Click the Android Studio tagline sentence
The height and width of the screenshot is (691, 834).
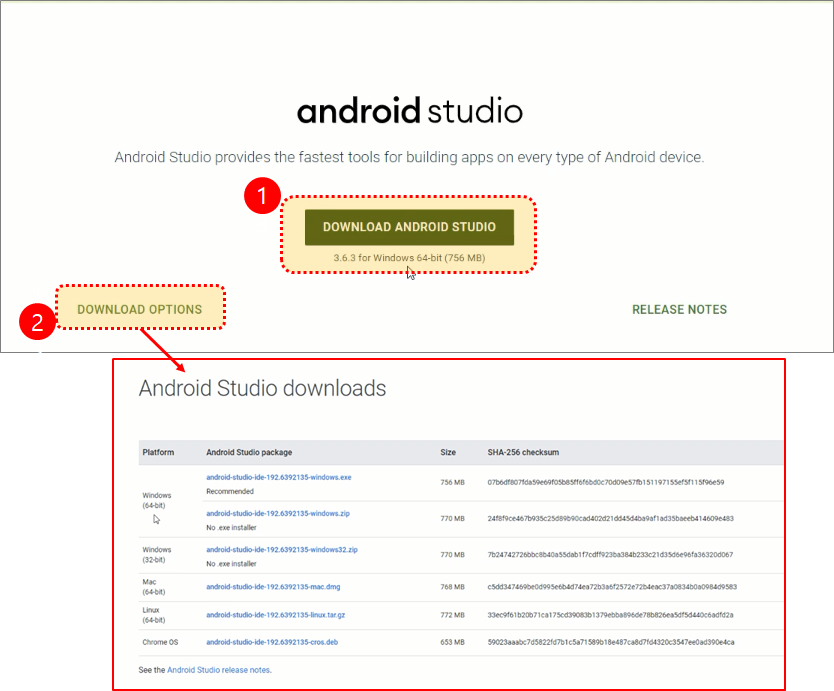409,157
